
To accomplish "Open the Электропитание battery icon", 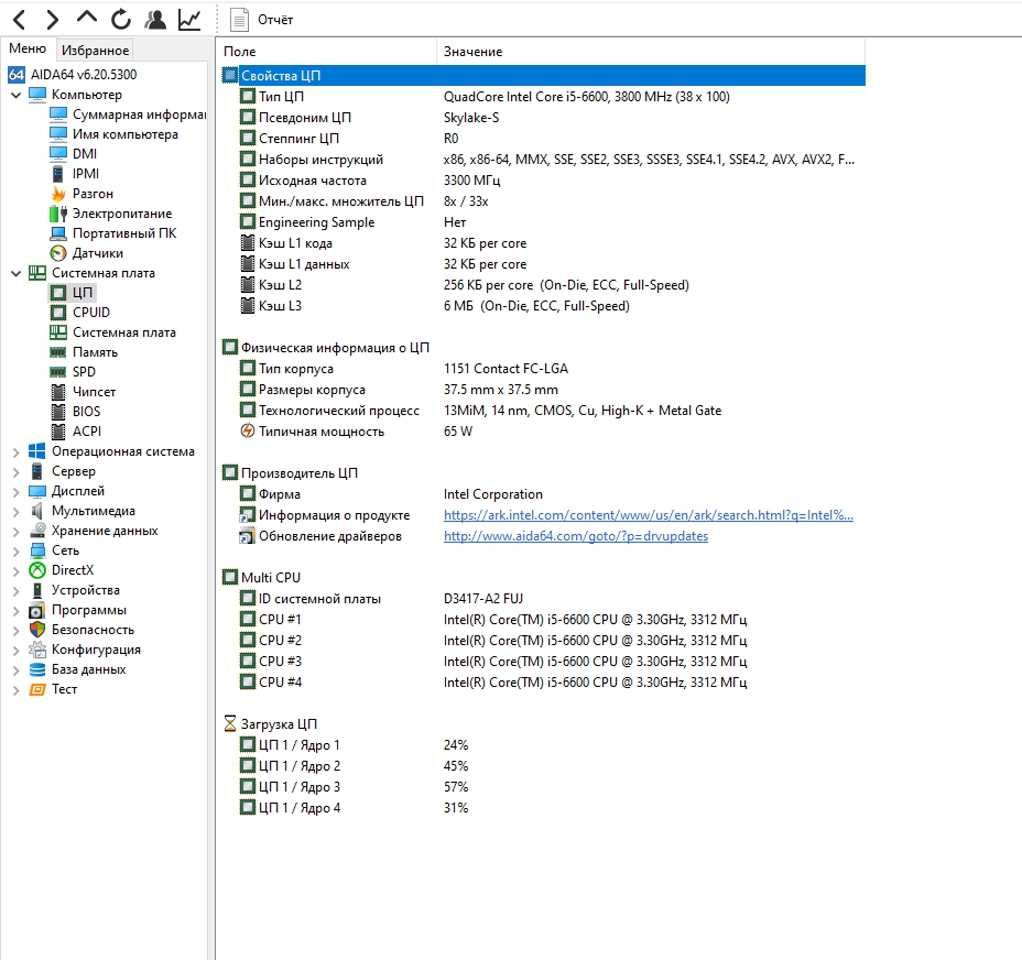I will tap(58, 213).
